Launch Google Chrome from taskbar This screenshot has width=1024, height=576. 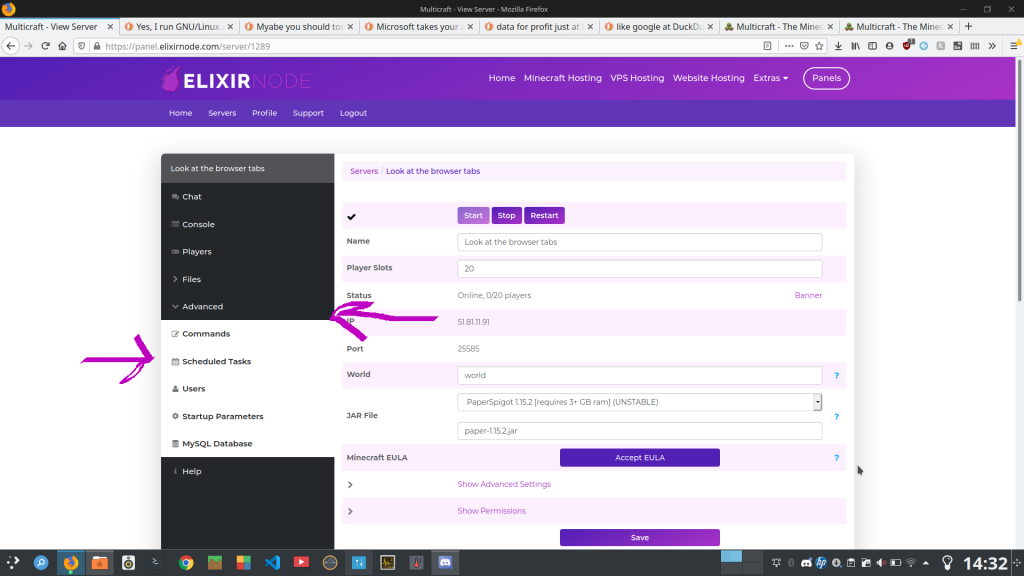pos(186,563)
